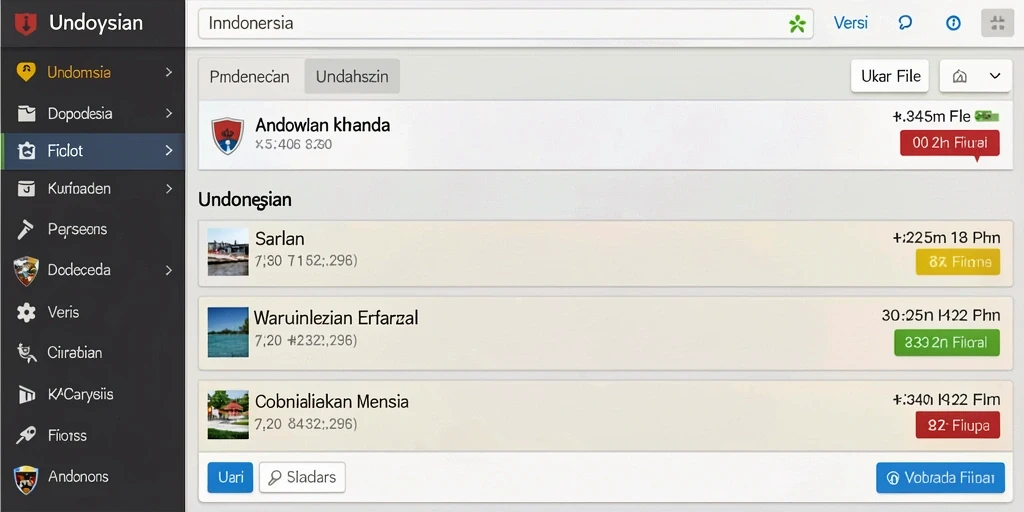This screenshot has width=1024, height=512.
Task: Click the Sladars search button
Action: (x=302, y=477)
